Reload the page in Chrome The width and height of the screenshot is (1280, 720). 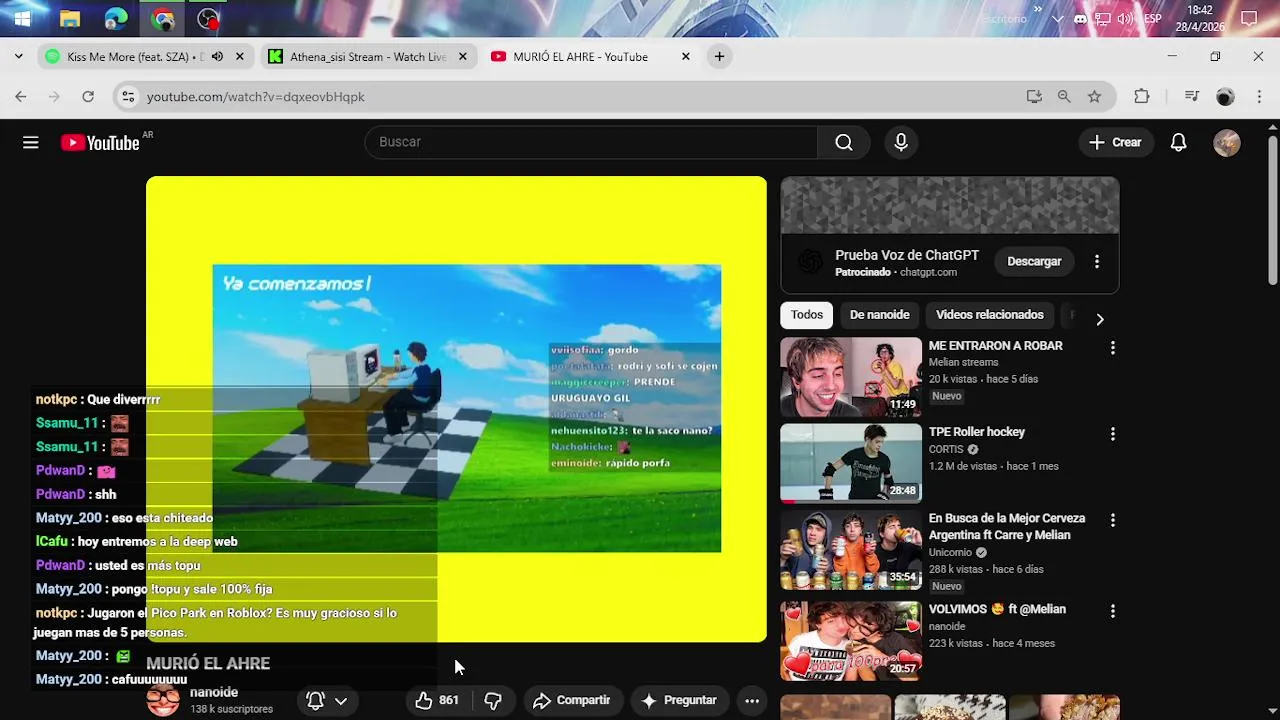[x=88, y=97]
